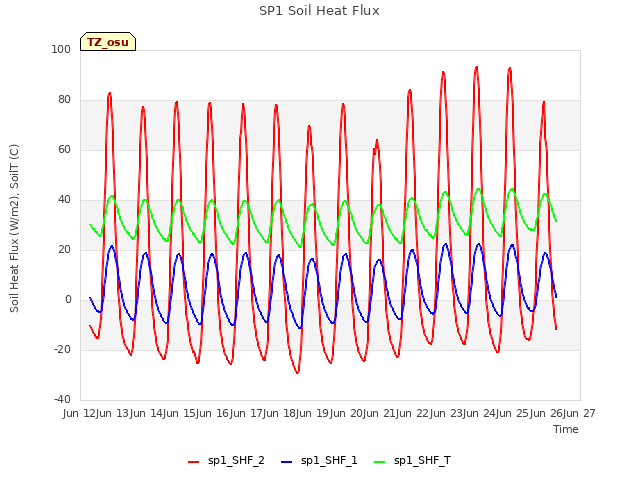The image size is (640, 480).
Task: Click the Jun 15 x-axis tick label
Action: tap(180, 413)
